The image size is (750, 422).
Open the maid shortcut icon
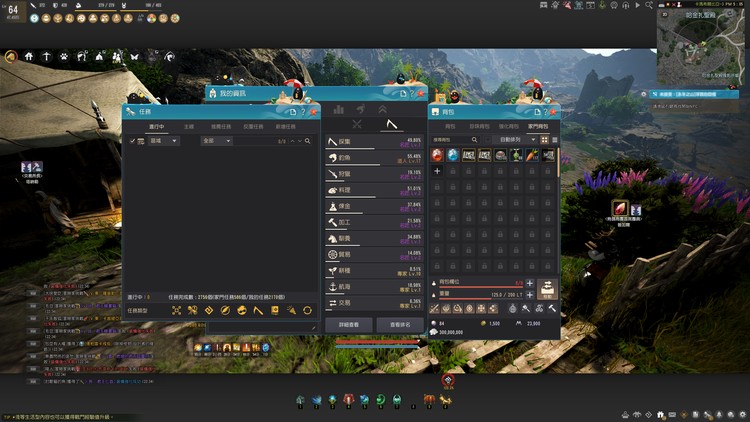point(117,57)
